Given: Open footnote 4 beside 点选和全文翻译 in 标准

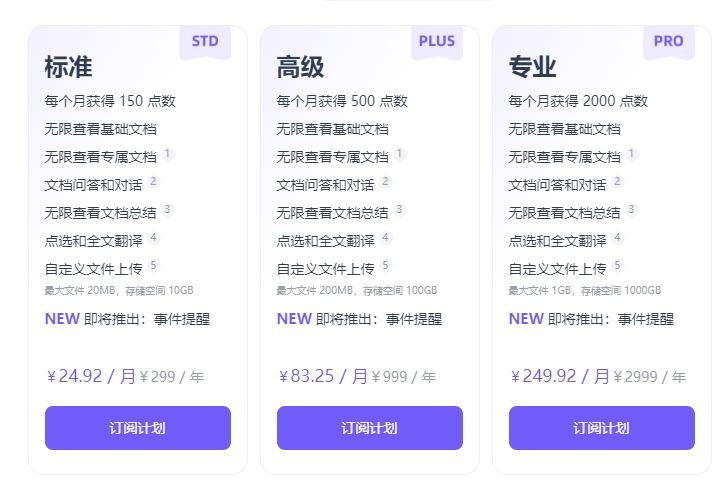Looking at the screenshot, I should [153, 238].
